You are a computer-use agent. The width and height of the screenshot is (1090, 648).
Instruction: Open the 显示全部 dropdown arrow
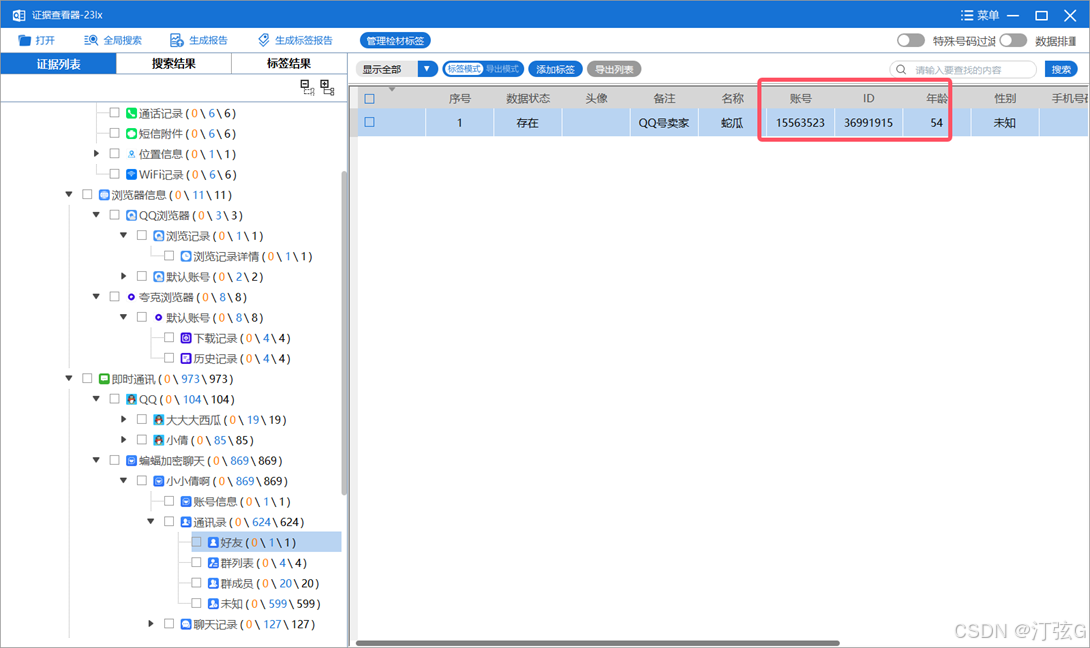pos(427,69)
